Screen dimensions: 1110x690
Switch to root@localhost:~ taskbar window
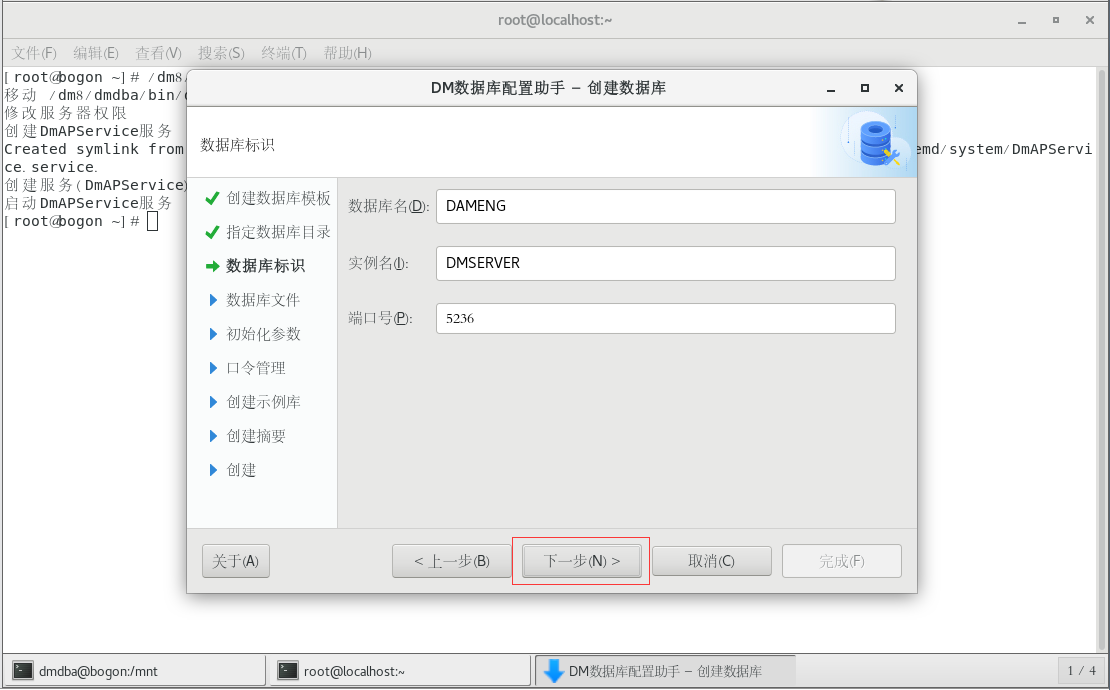[400, 671]
